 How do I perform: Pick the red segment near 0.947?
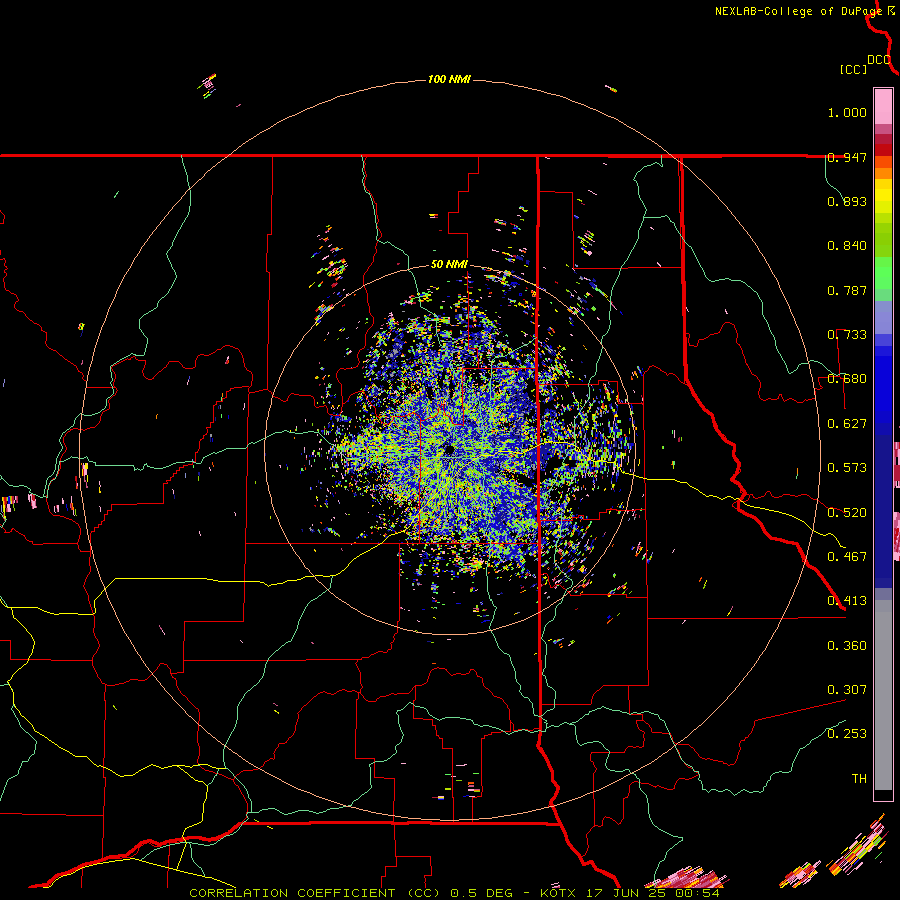point(883,150)
